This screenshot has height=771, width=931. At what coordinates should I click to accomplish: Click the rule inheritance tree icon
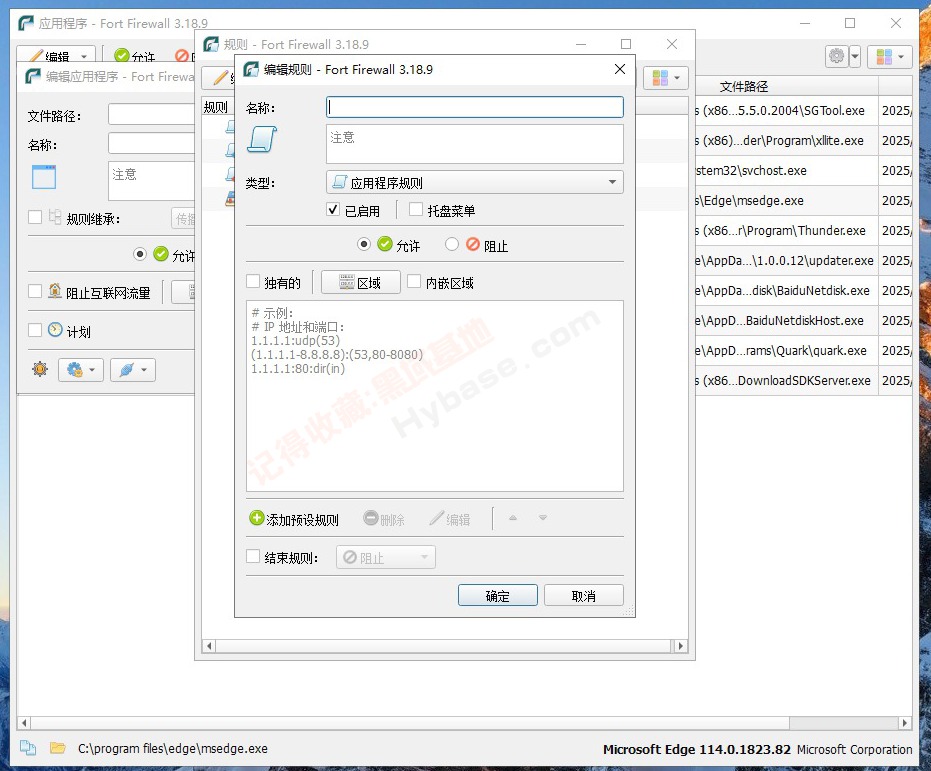click(x=55, y=217)
